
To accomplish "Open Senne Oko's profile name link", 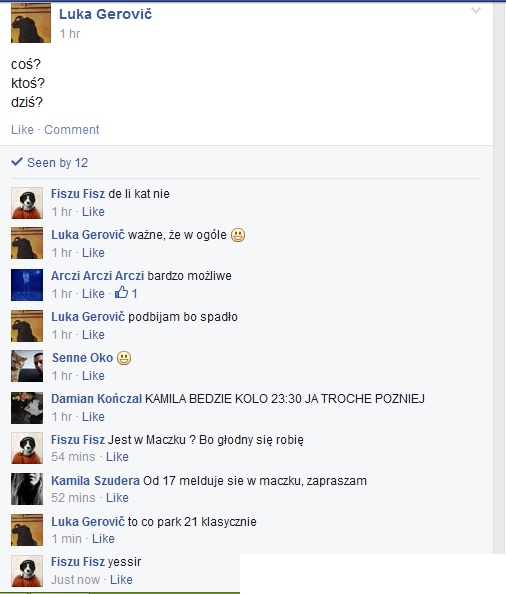I will click(x=83, y=358).
